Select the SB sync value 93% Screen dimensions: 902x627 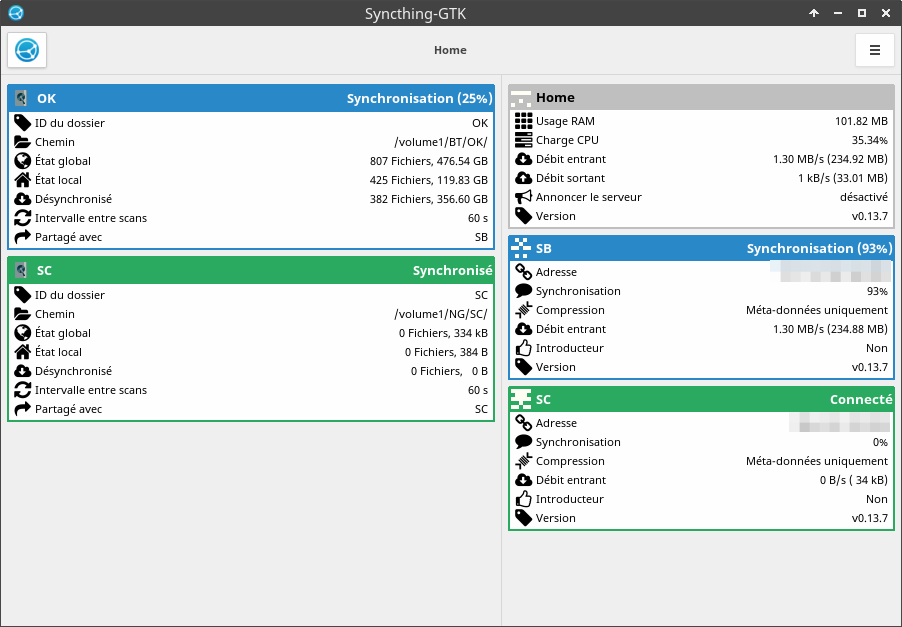point(877,291)
